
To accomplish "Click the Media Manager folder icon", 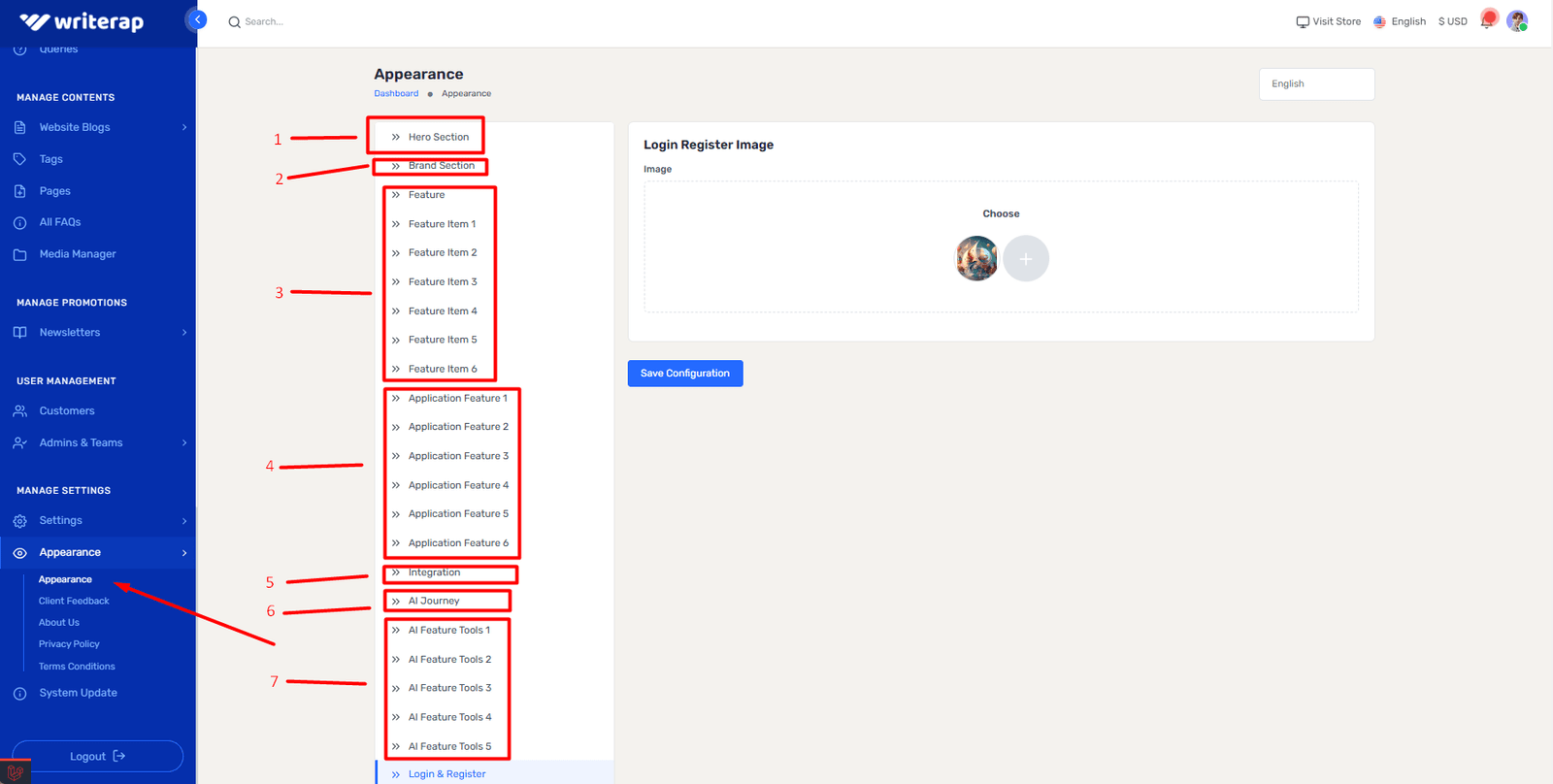I will pyautogui.click(x=19, y=254).
